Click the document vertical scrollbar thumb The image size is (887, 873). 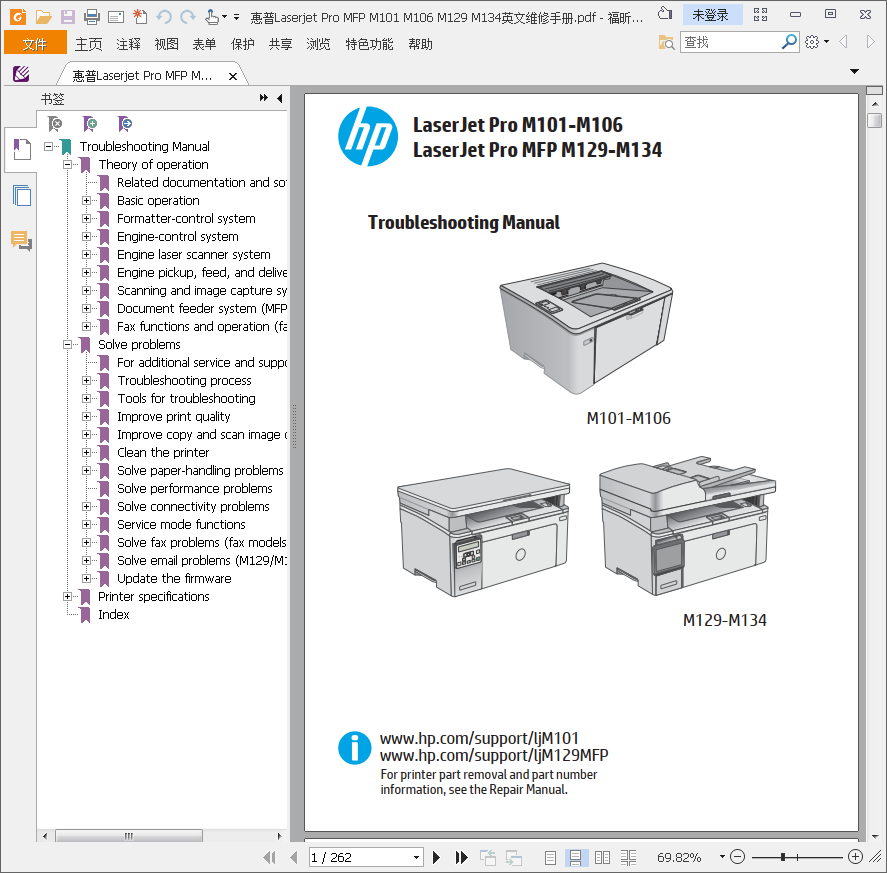coord(875,121)
